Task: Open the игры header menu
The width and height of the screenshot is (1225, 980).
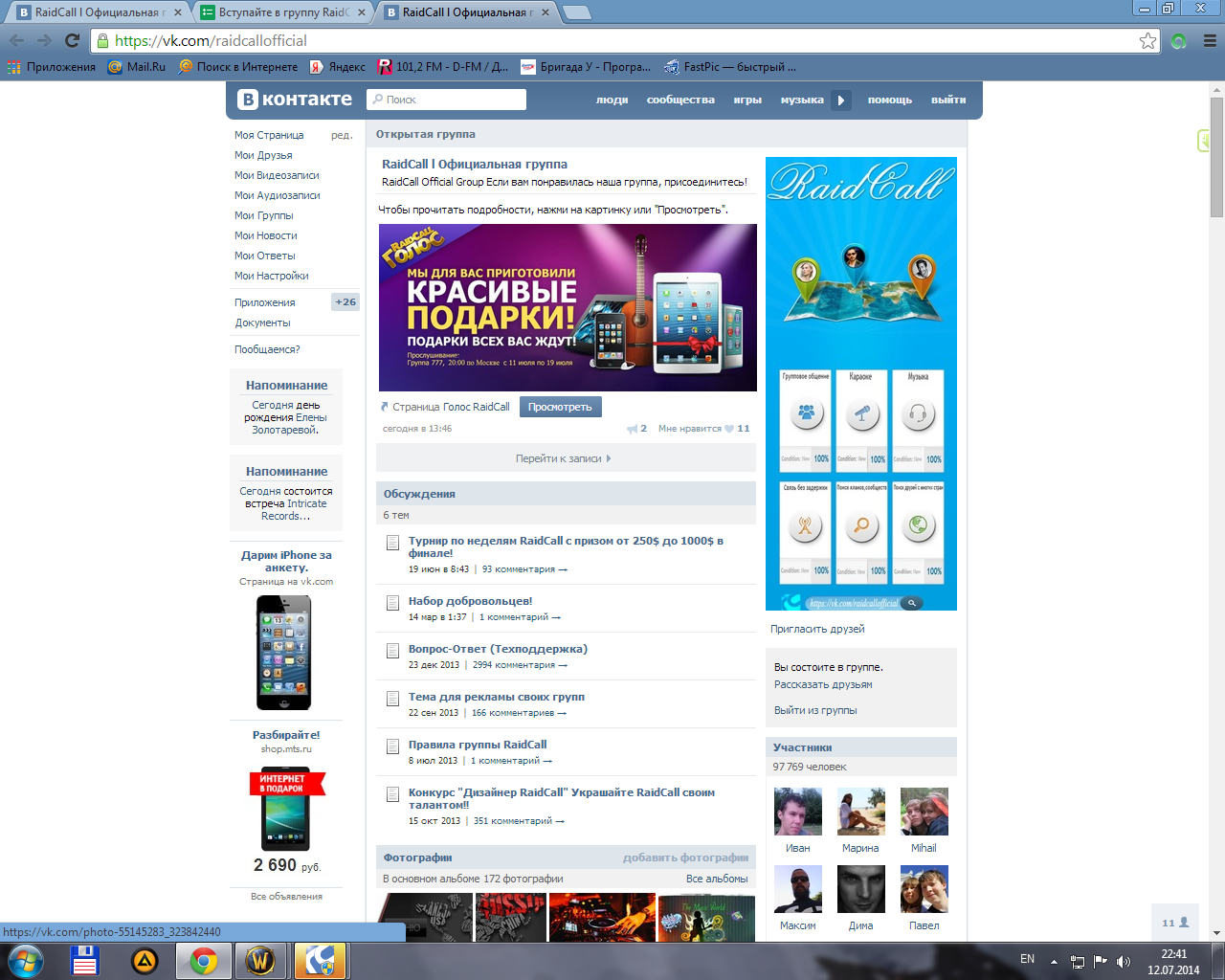Action: (747, 100)
